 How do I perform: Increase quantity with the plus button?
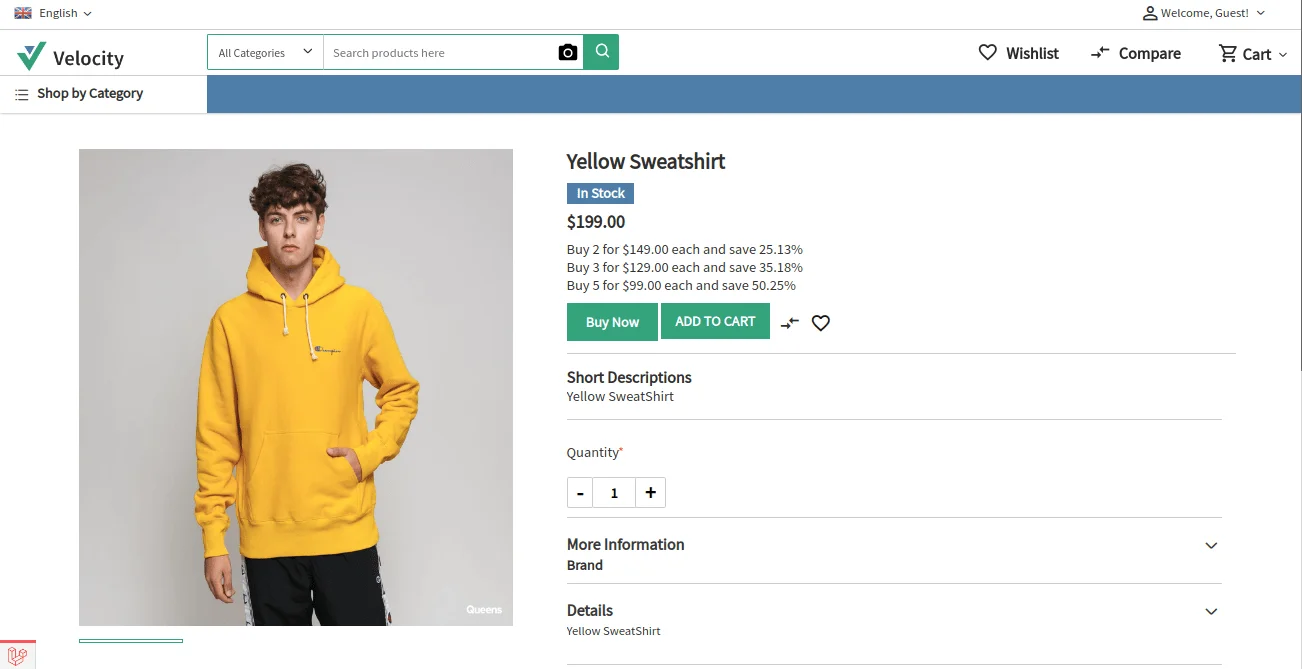click(x=650, y=492)
